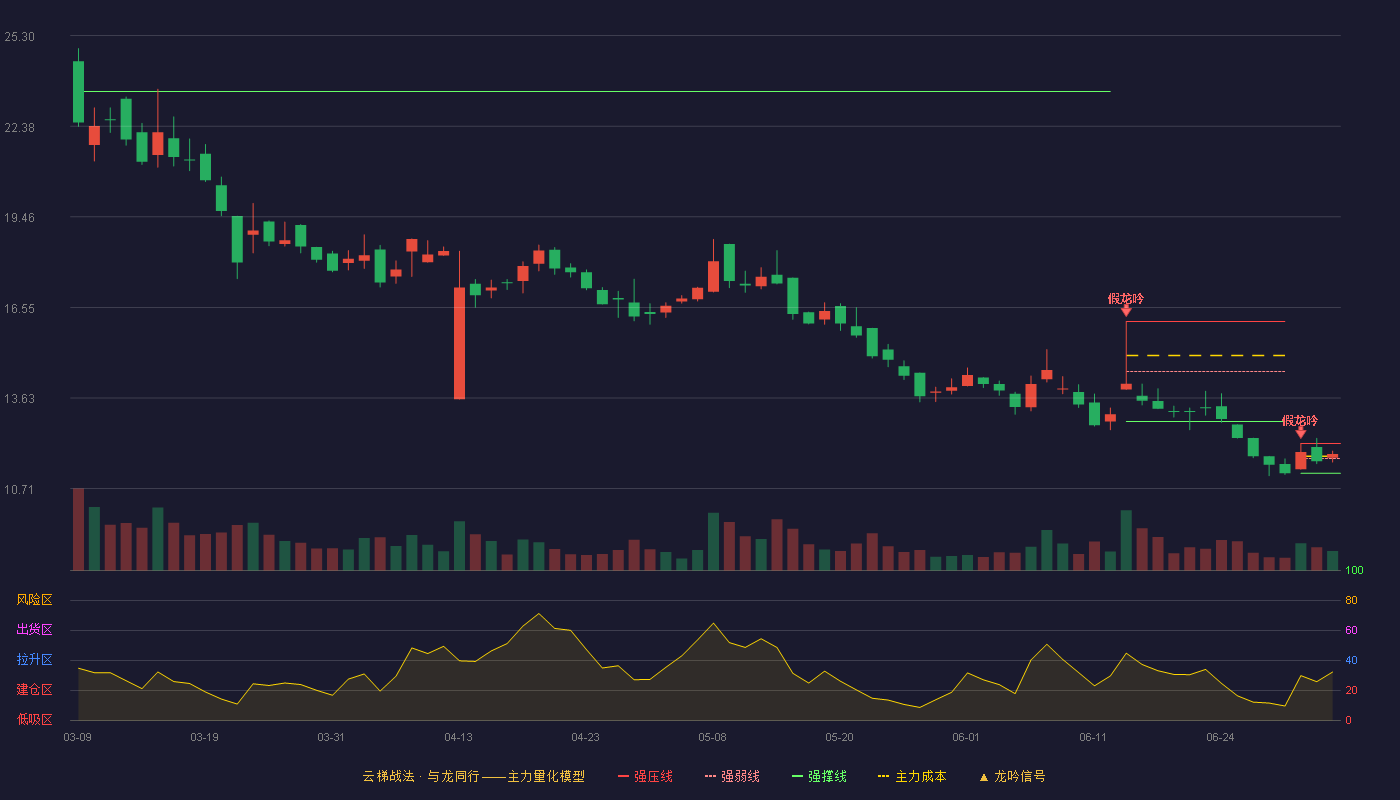Click the 03-19 date label
Viewport: 1400px width, 800px height.
click(x=204, y=737)
